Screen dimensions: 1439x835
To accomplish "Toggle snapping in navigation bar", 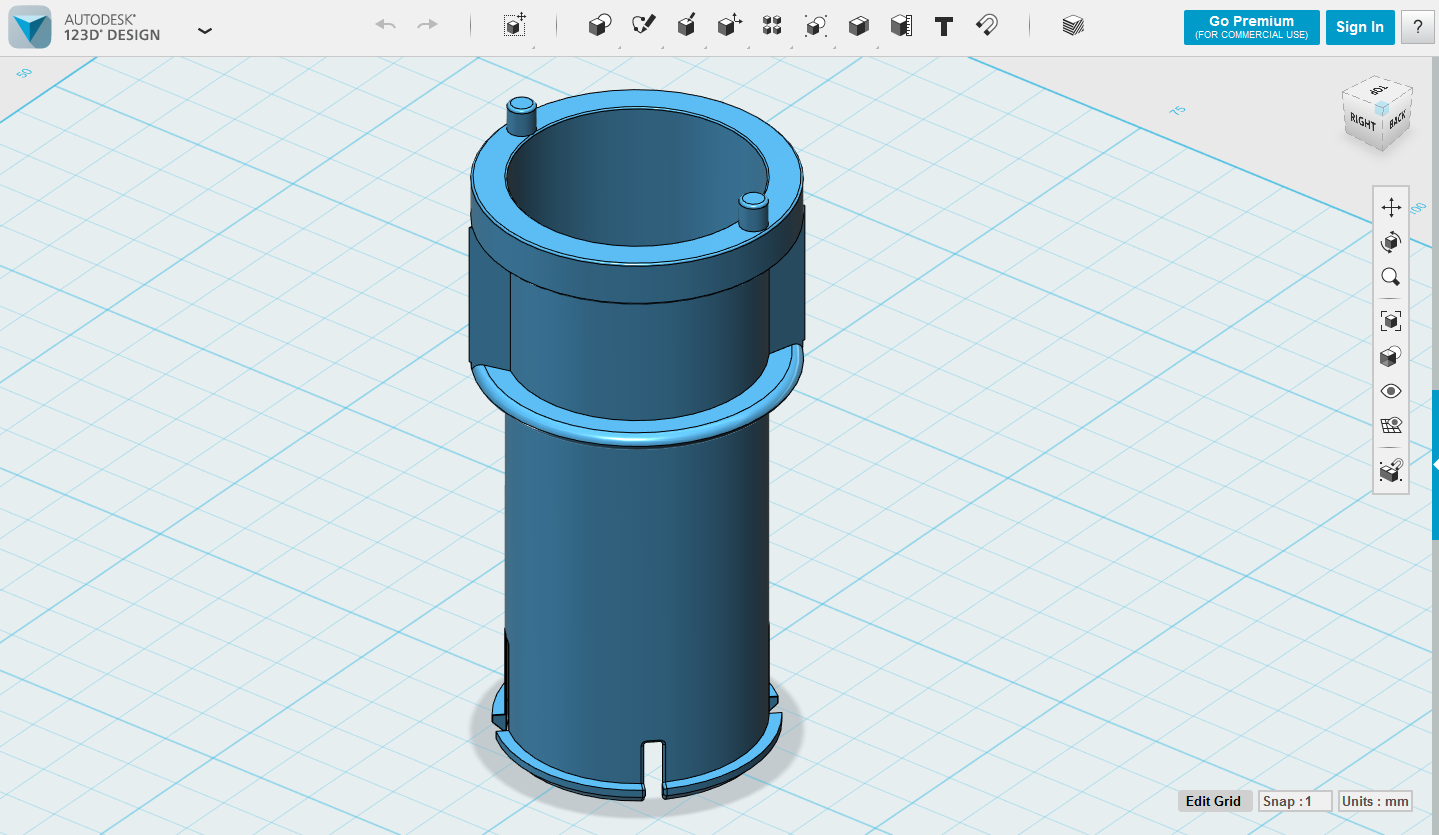I will (x=1390, y=470).
